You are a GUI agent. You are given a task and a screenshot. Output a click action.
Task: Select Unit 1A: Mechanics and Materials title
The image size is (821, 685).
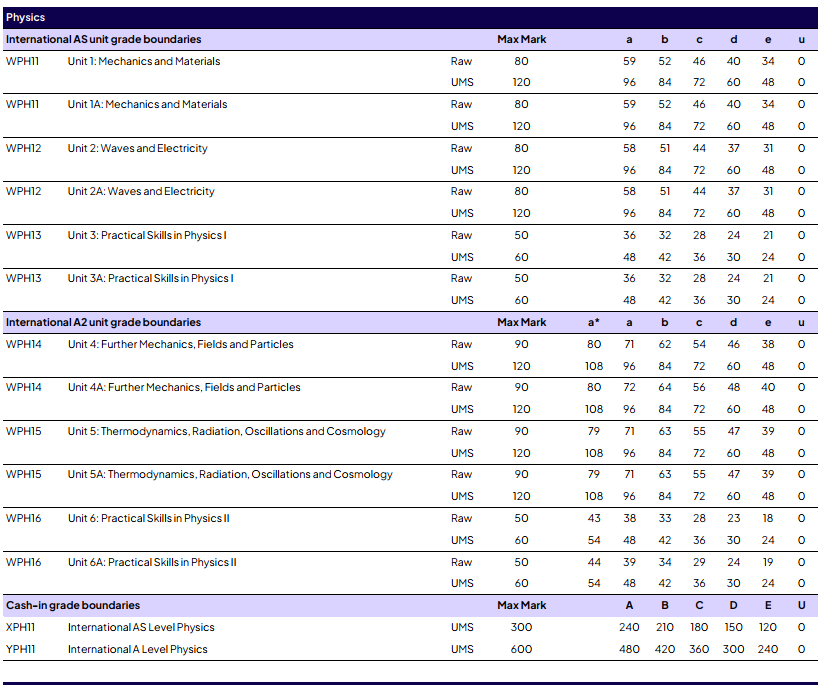pyautogui.click(x=147, y=104)
